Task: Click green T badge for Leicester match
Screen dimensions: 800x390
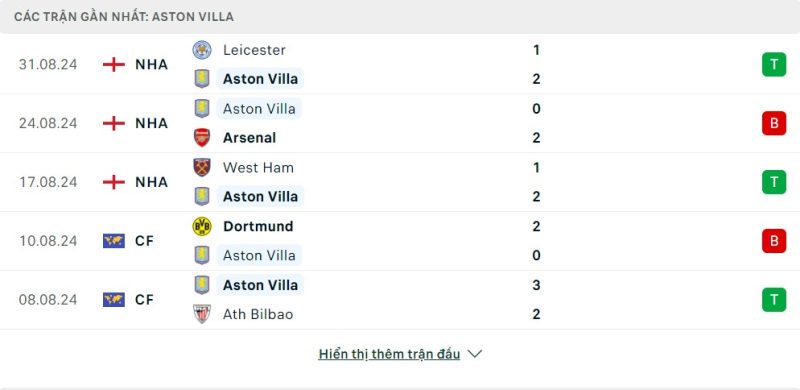Action: [774, 64]
